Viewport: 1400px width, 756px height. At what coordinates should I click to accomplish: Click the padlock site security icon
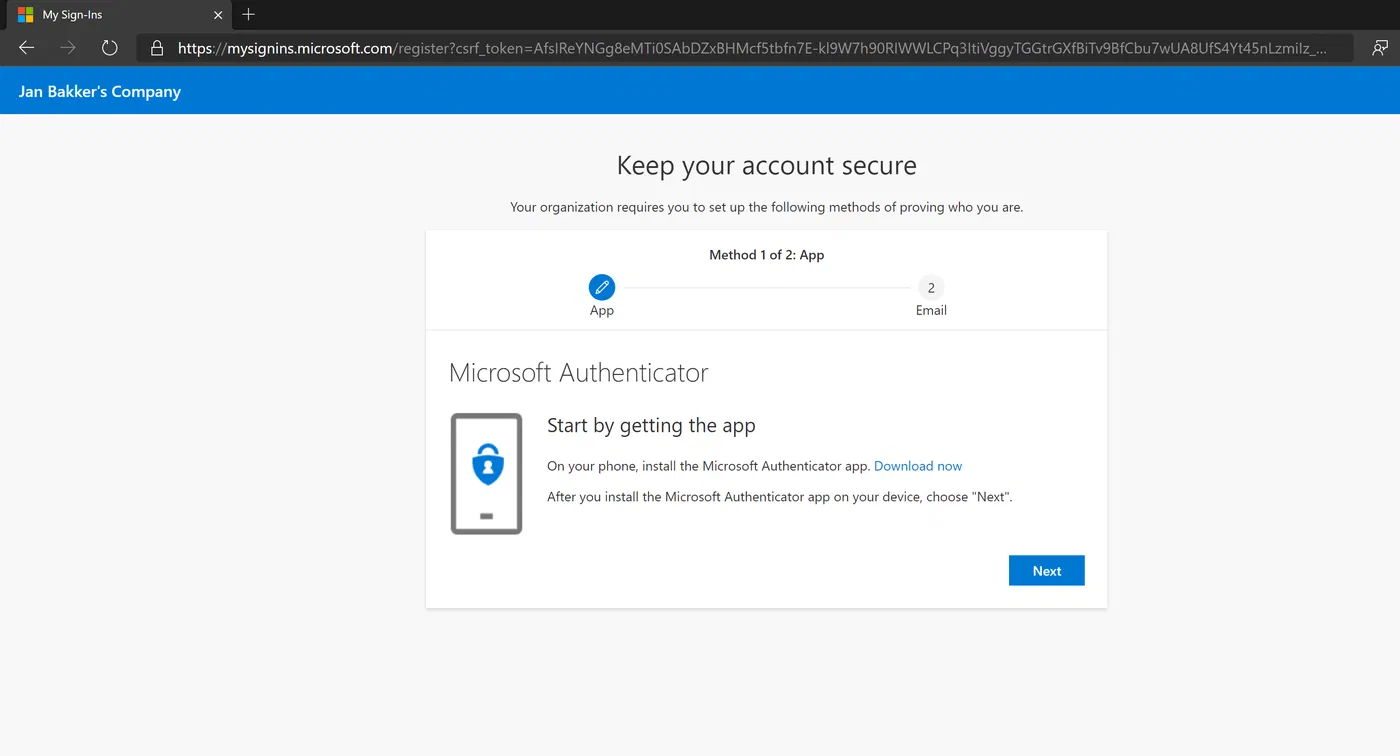pos(156,48)
